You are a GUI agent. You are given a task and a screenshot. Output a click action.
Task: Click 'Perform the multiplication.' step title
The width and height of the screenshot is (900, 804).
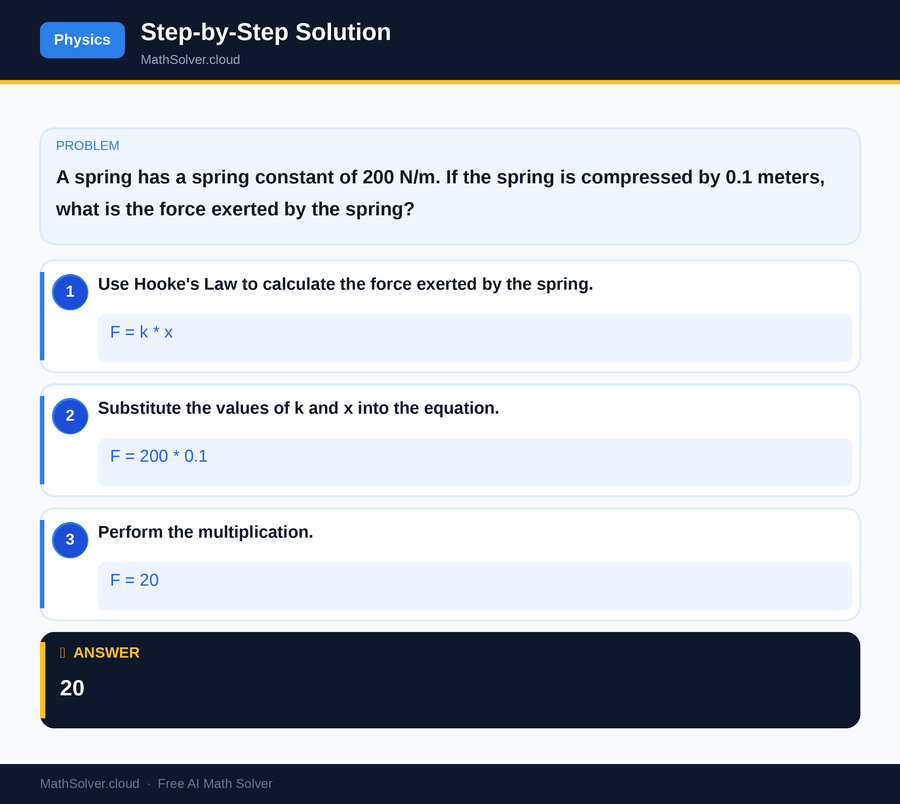(205, 532)
